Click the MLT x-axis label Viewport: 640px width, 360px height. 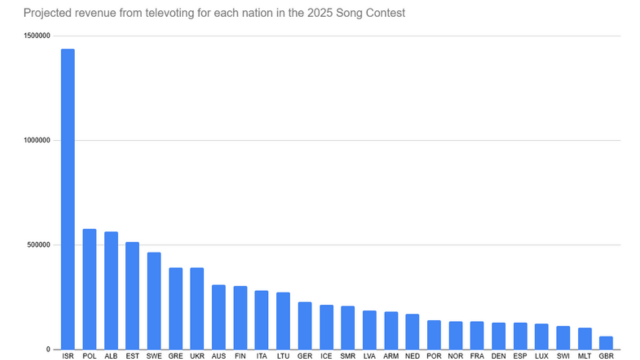point(584,356)
